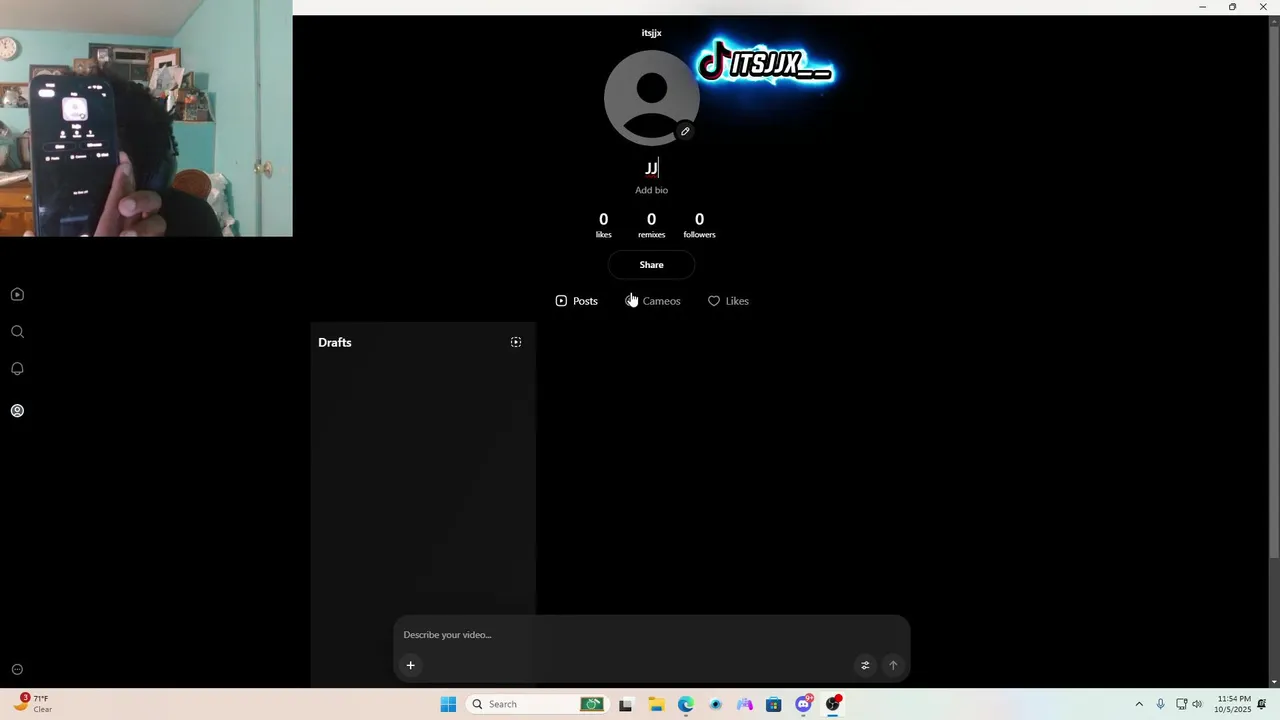Screen dimensions: 1280x720
Task: Open the search icon in left sidebar
Action: click(17, 331)
